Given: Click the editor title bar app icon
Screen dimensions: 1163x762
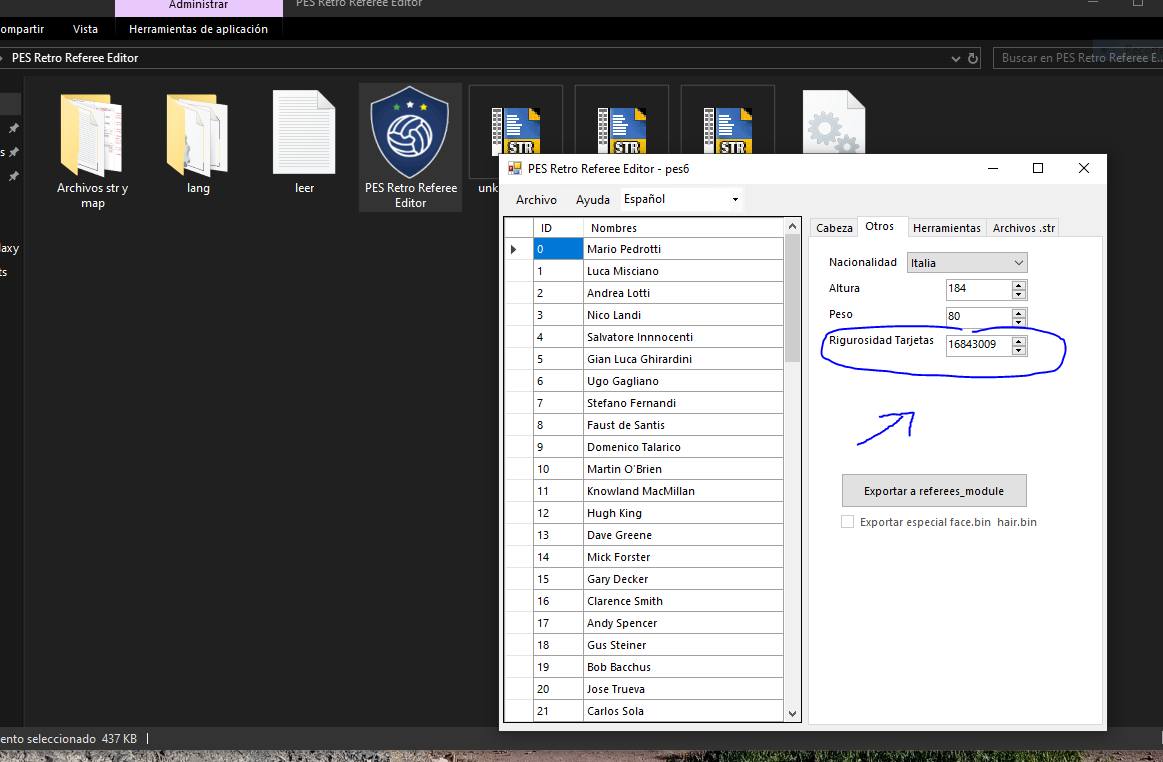Looking at the screenshot, I should 515,168.
